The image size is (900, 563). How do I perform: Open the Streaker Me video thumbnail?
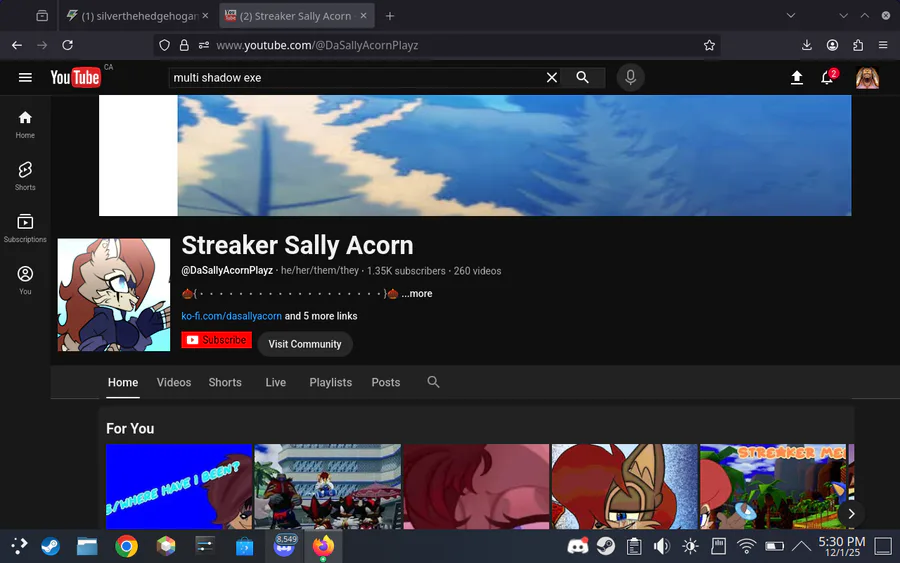click(773, 487)
